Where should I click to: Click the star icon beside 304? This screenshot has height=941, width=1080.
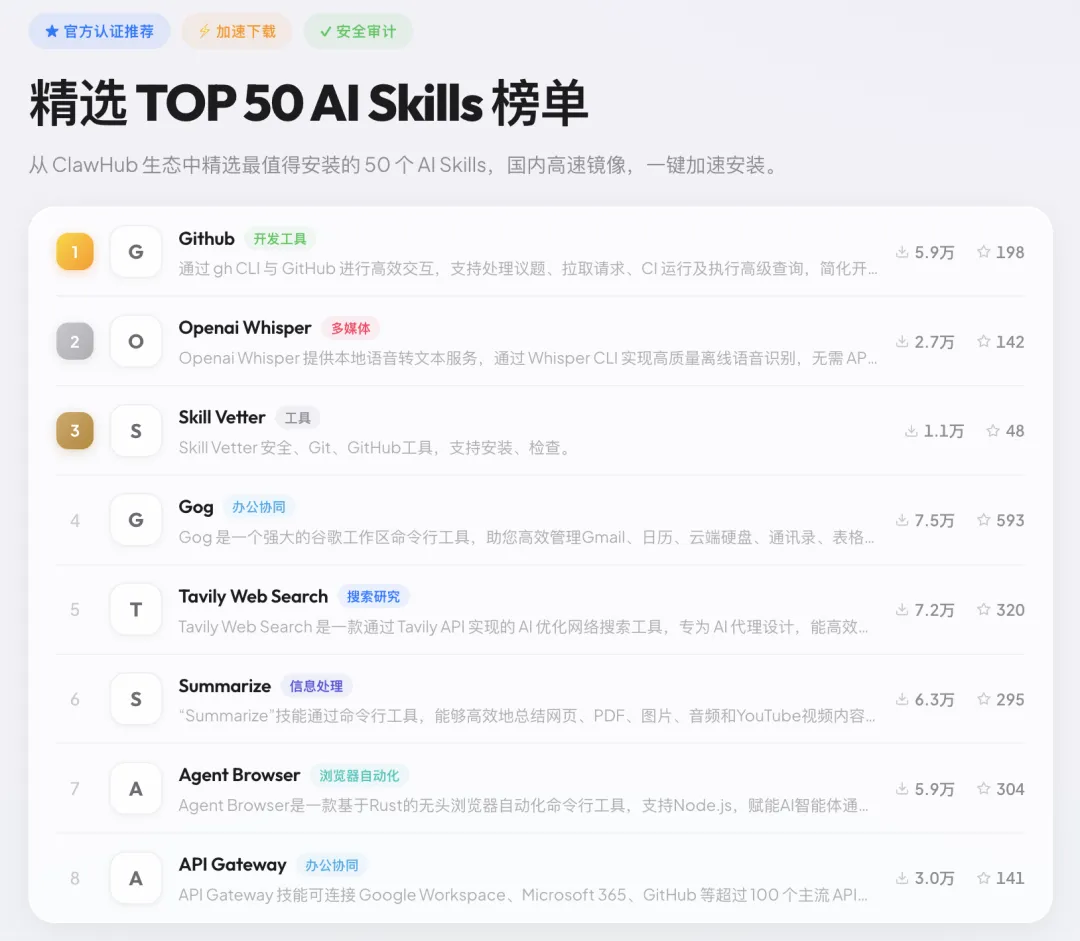tap(984, 788)
